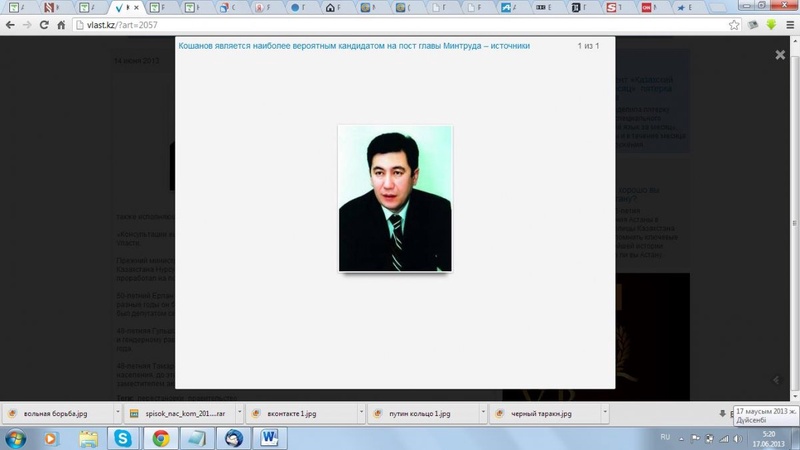Viewport: 800px width, 450px height.
Task: Open Windows Explorer from the taskbar
Action: point(88,438)
